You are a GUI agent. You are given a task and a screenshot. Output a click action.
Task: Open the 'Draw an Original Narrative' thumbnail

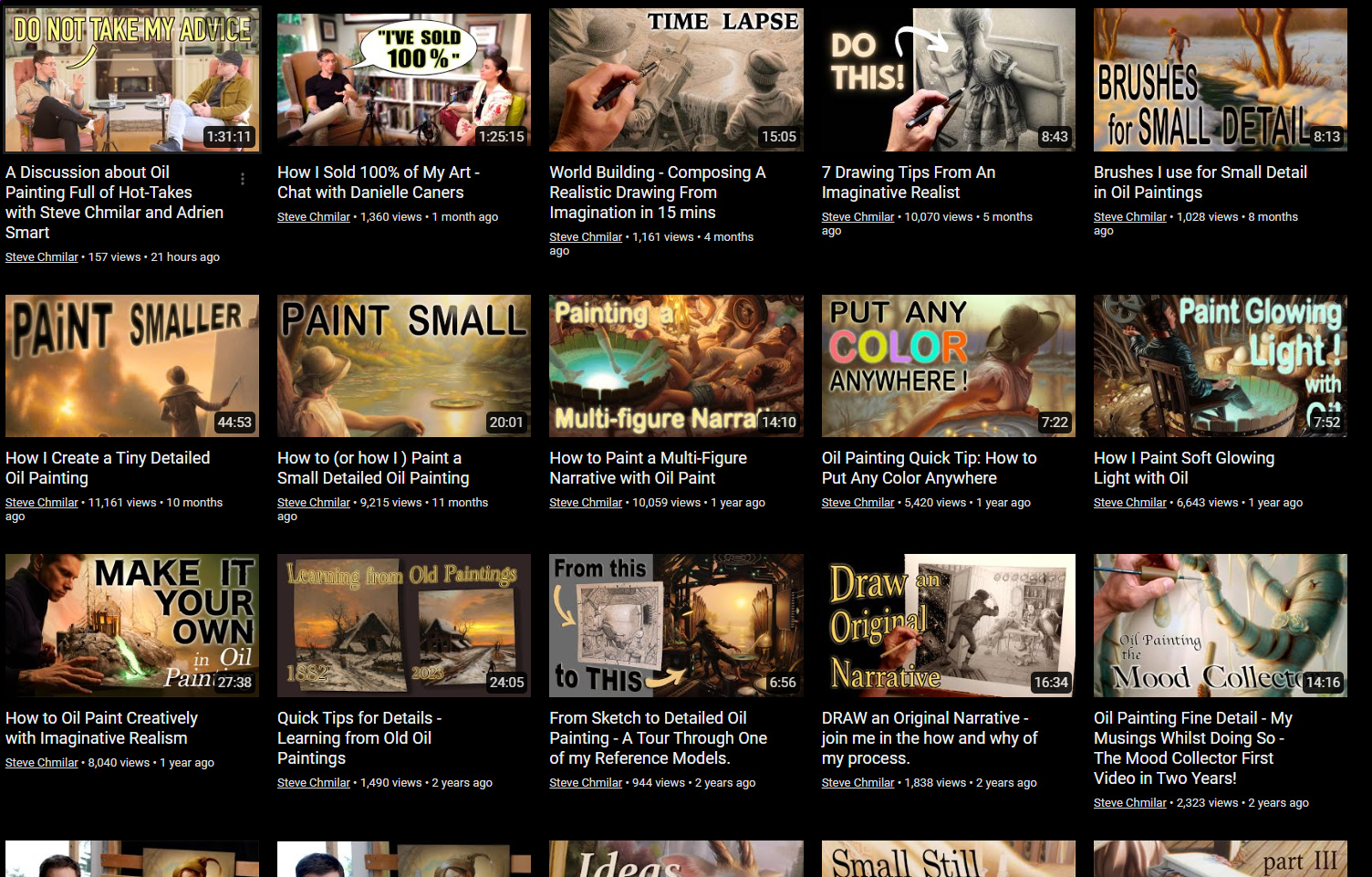pos(949,625)
